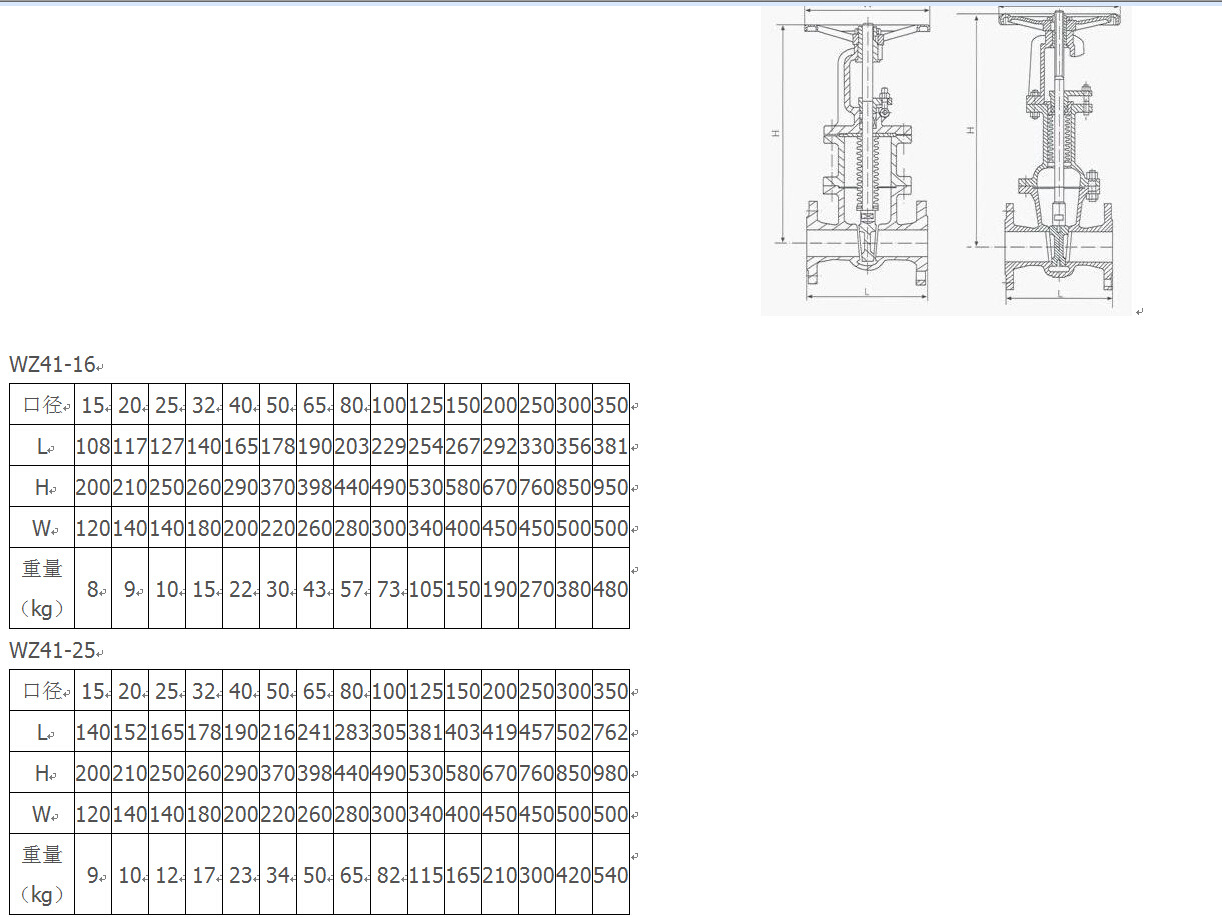Viewport: 1222px width, 917px height.
Task: Click the cell containing 292
Action: coord(500,446)
